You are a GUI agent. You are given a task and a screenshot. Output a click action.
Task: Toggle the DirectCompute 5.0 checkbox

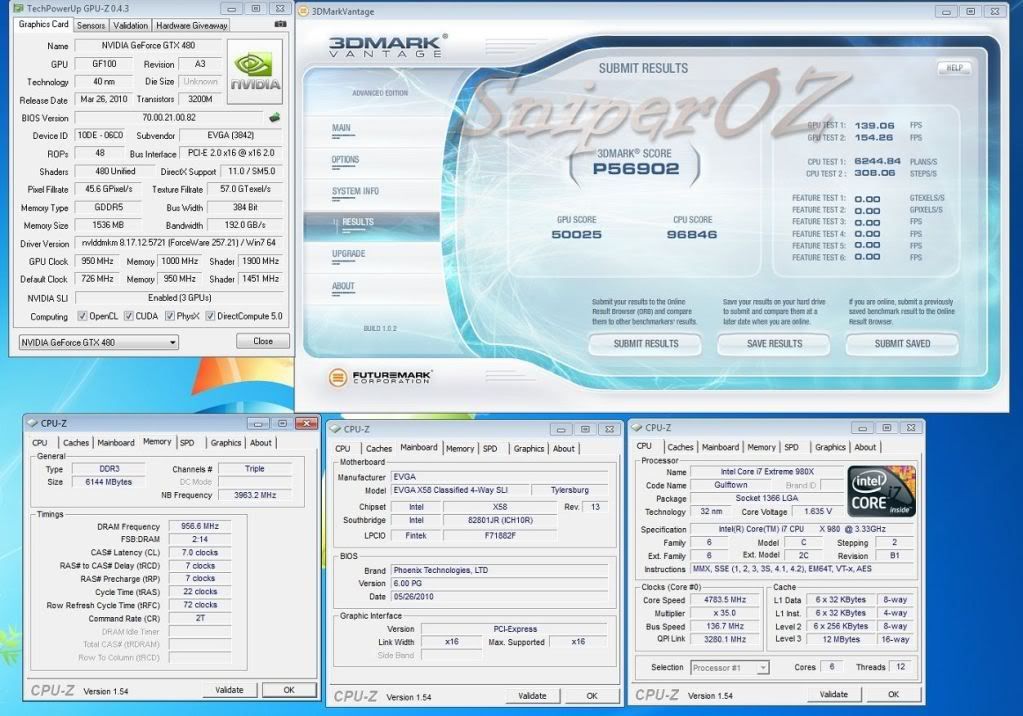(209, 316)
